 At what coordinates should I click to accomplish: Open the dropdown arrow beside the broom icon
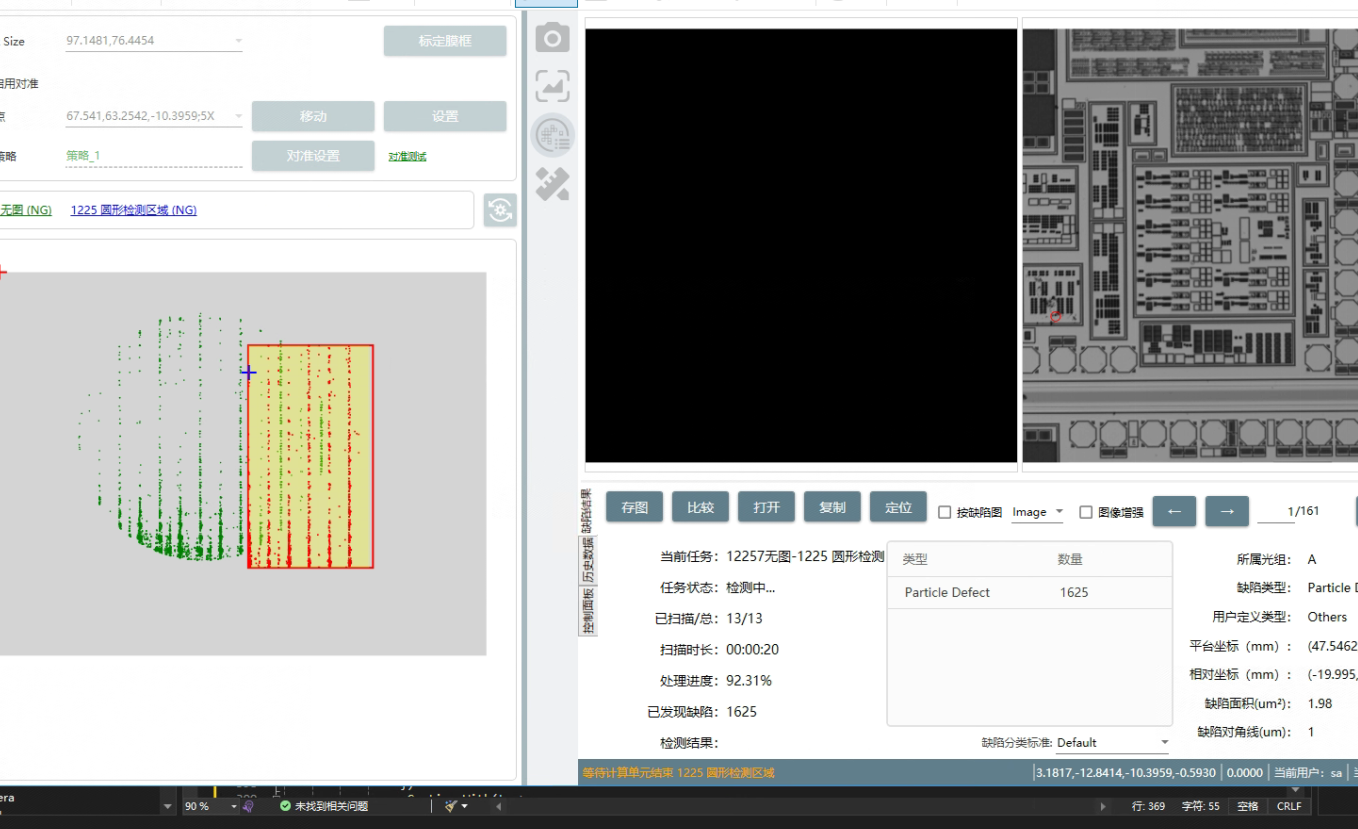pos(464,806)
